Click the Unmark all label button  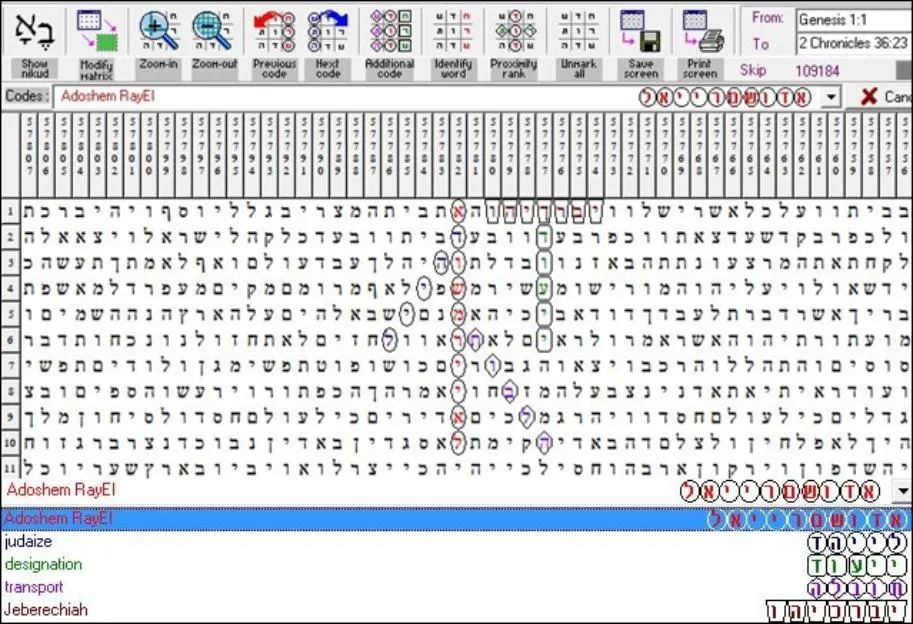pos(578,69)
